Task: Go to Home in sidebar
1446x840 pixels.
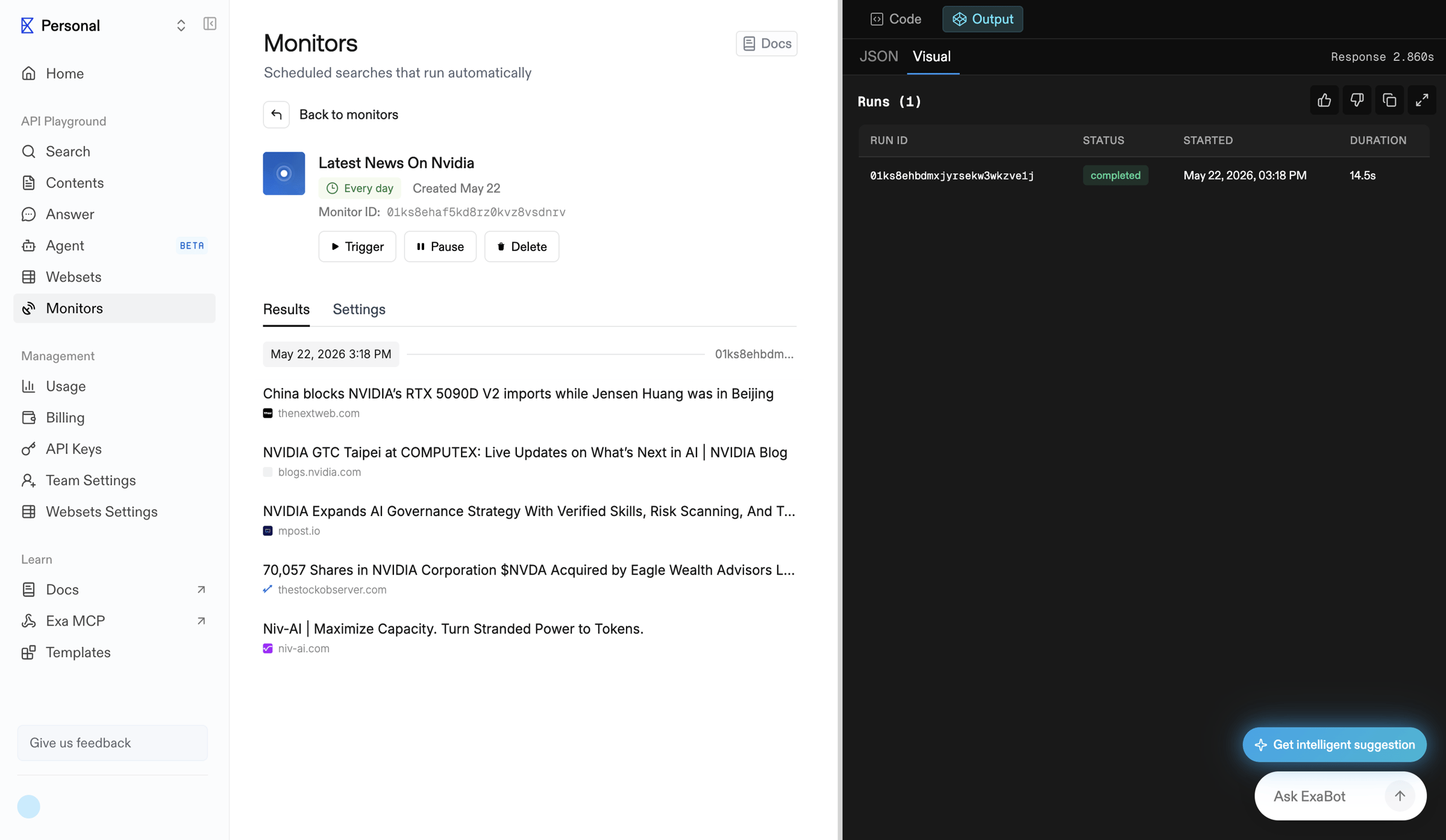Action: (114, 73)
